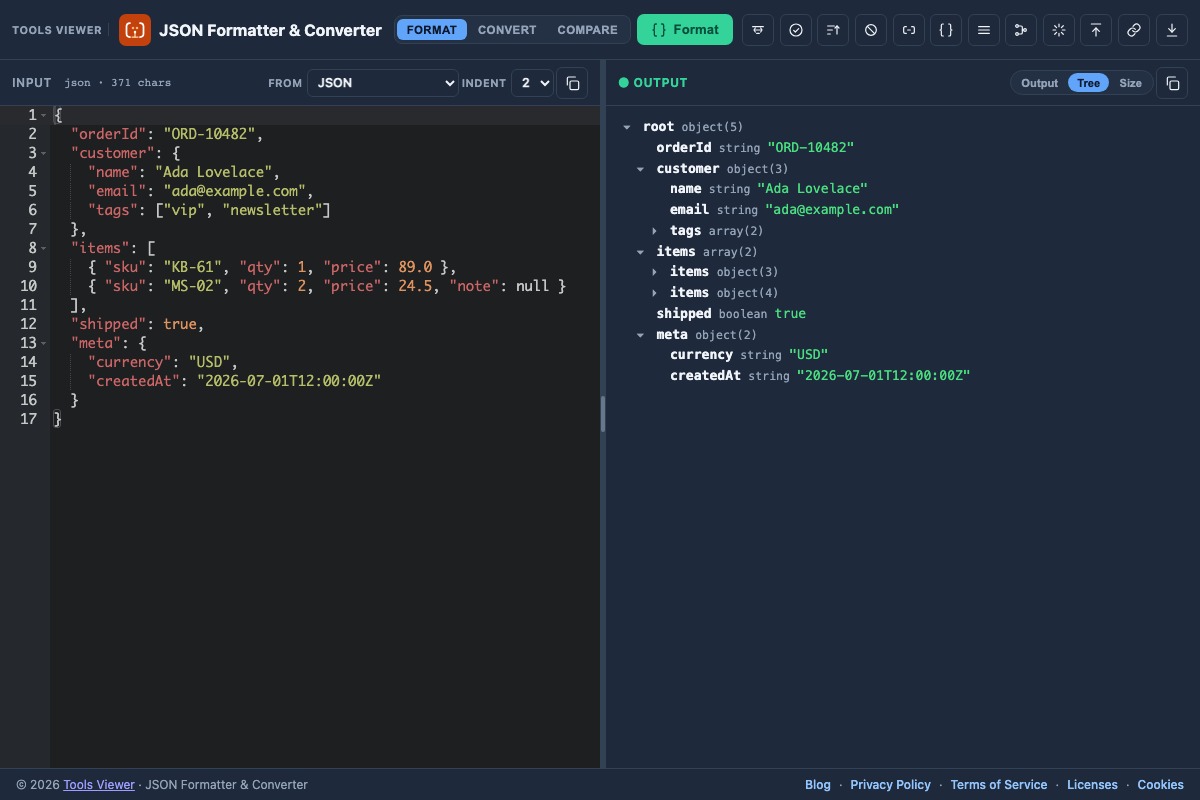Select the Size view tab
Screen dimensions: 1200x800
point(1130,83)
